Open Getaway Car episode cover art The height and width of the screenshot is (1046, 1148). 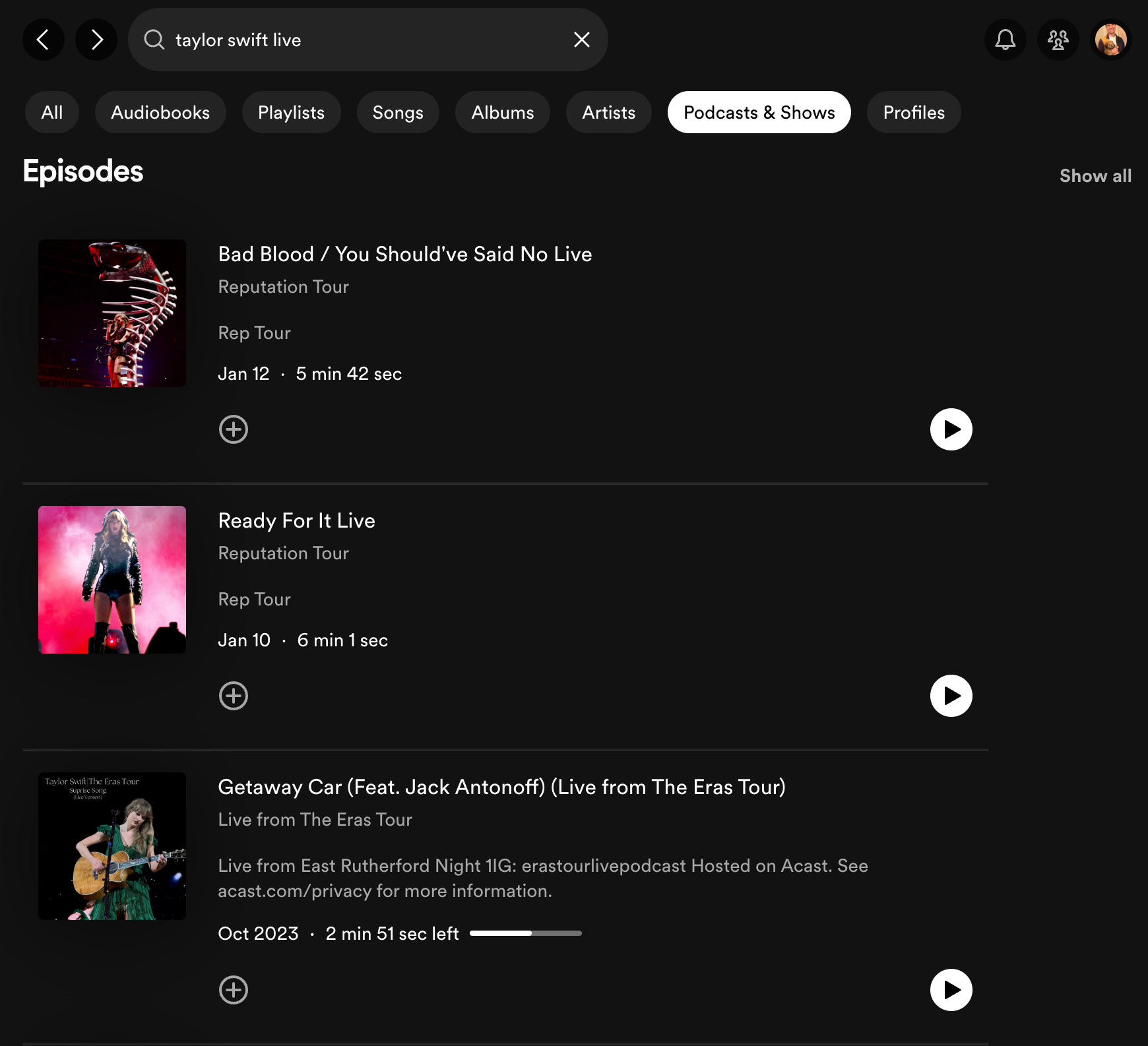pyautogui.click(x=112, y=846)
